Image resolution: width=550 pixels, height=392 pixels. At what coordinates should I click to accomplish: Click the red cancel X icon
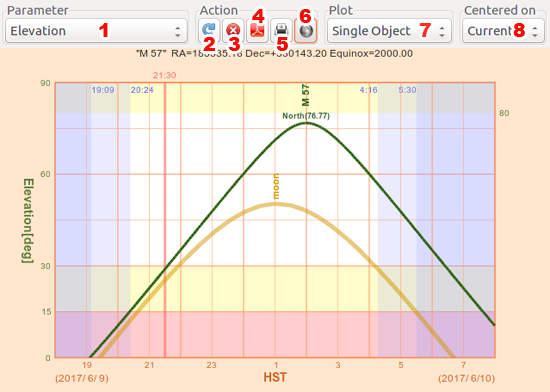(x=233, y=30)
